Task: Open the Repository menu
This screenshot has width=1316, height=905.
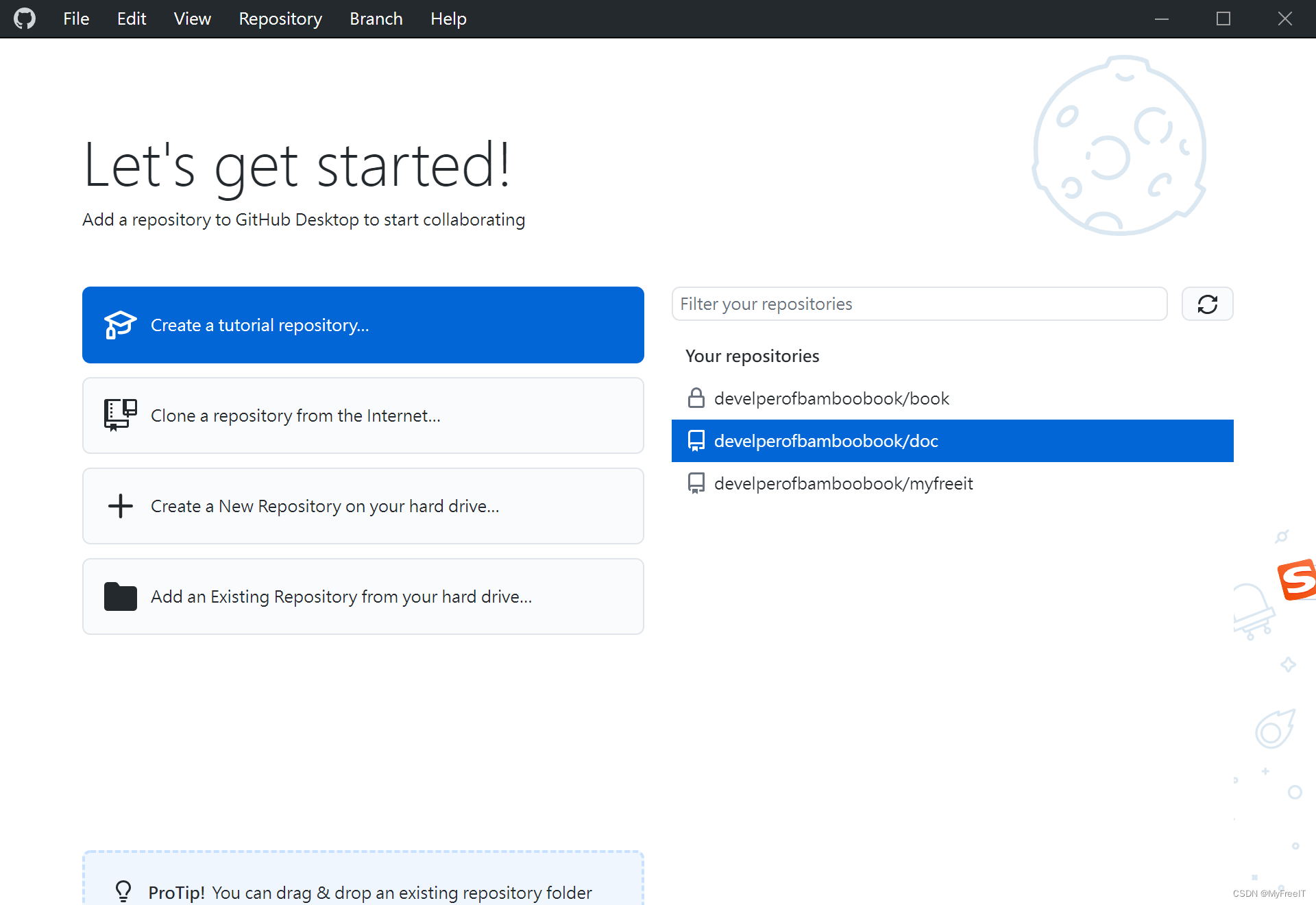Action: pyautogui.click(x=280, y=18)
